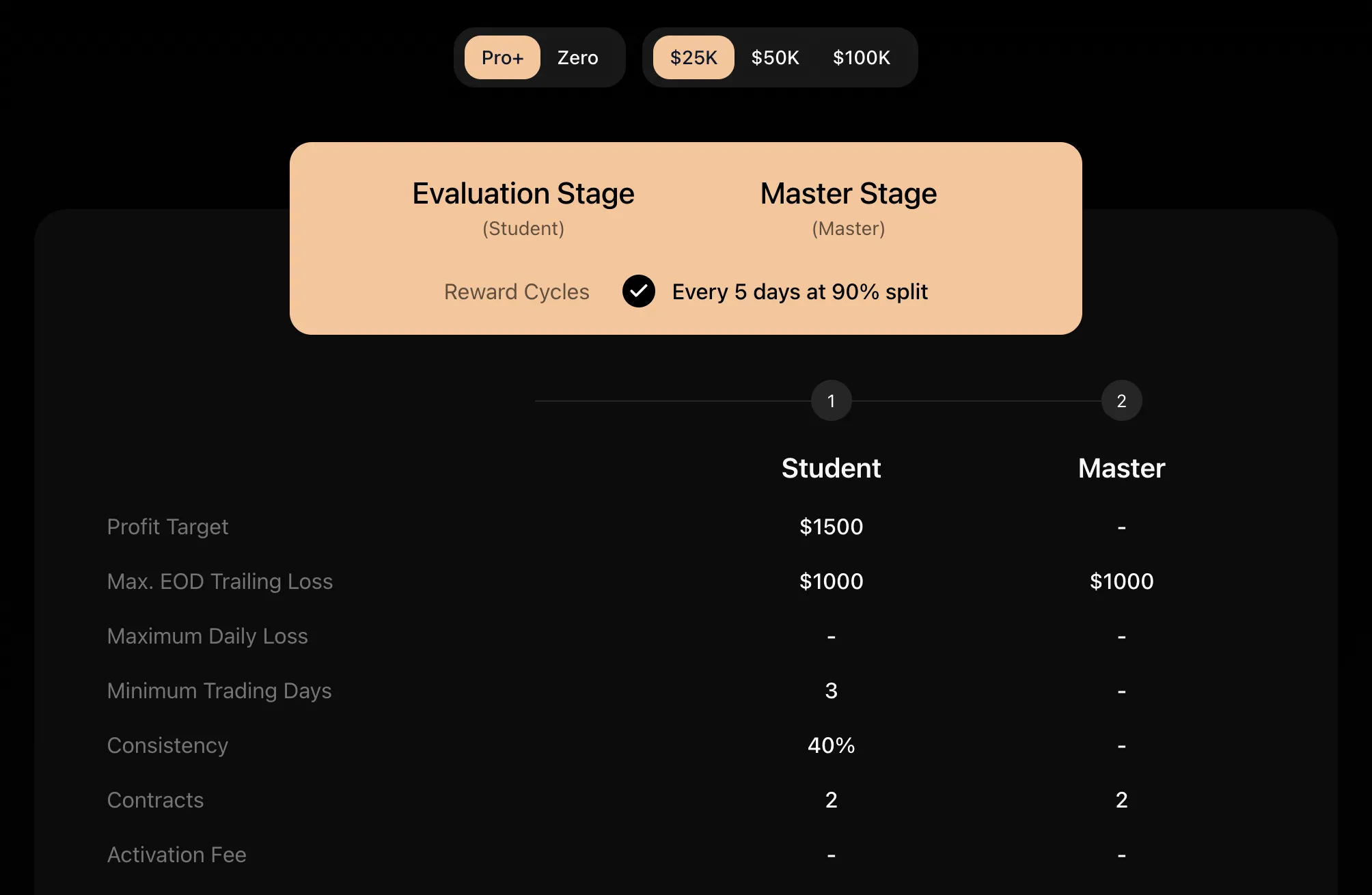
Task: Click Master's $1000 trailing loss value
Action: [x=1121, y=581]
